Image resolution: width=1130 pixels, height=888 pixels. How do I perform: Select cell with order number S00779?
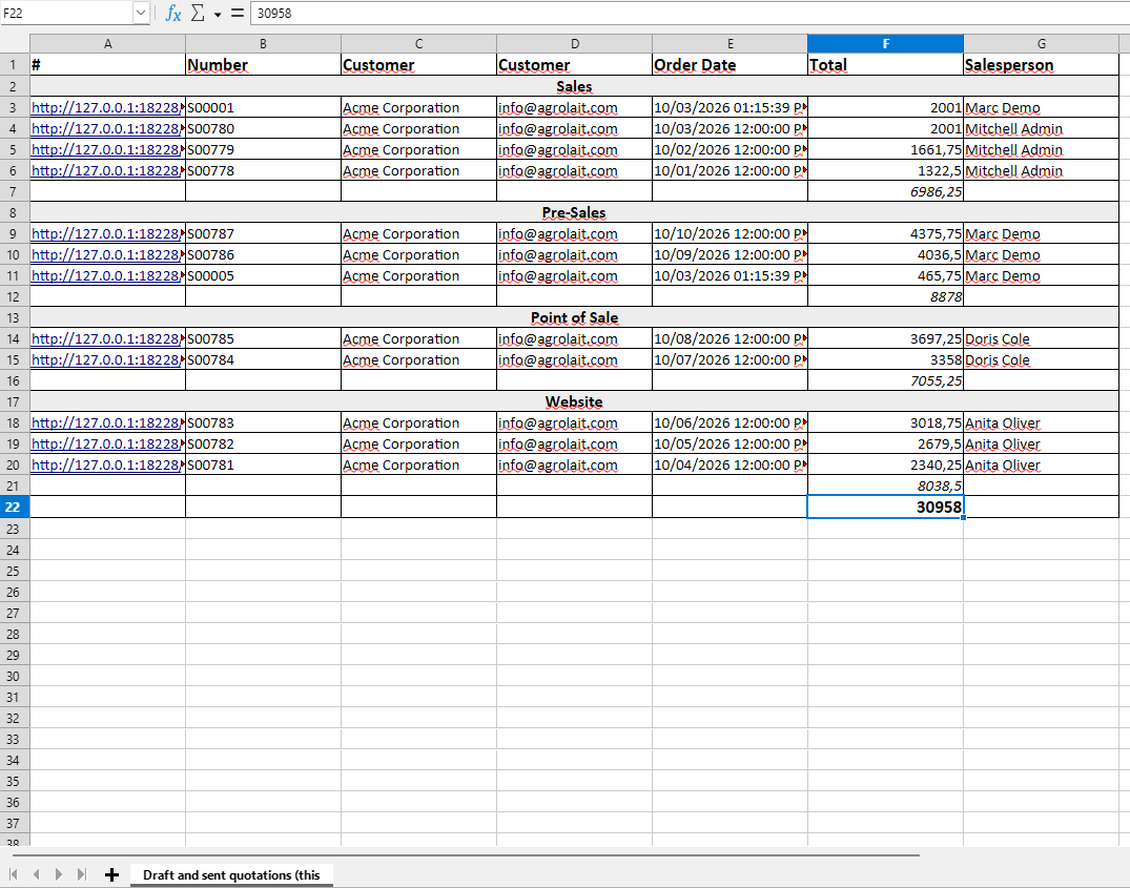(x=263, y=150)
